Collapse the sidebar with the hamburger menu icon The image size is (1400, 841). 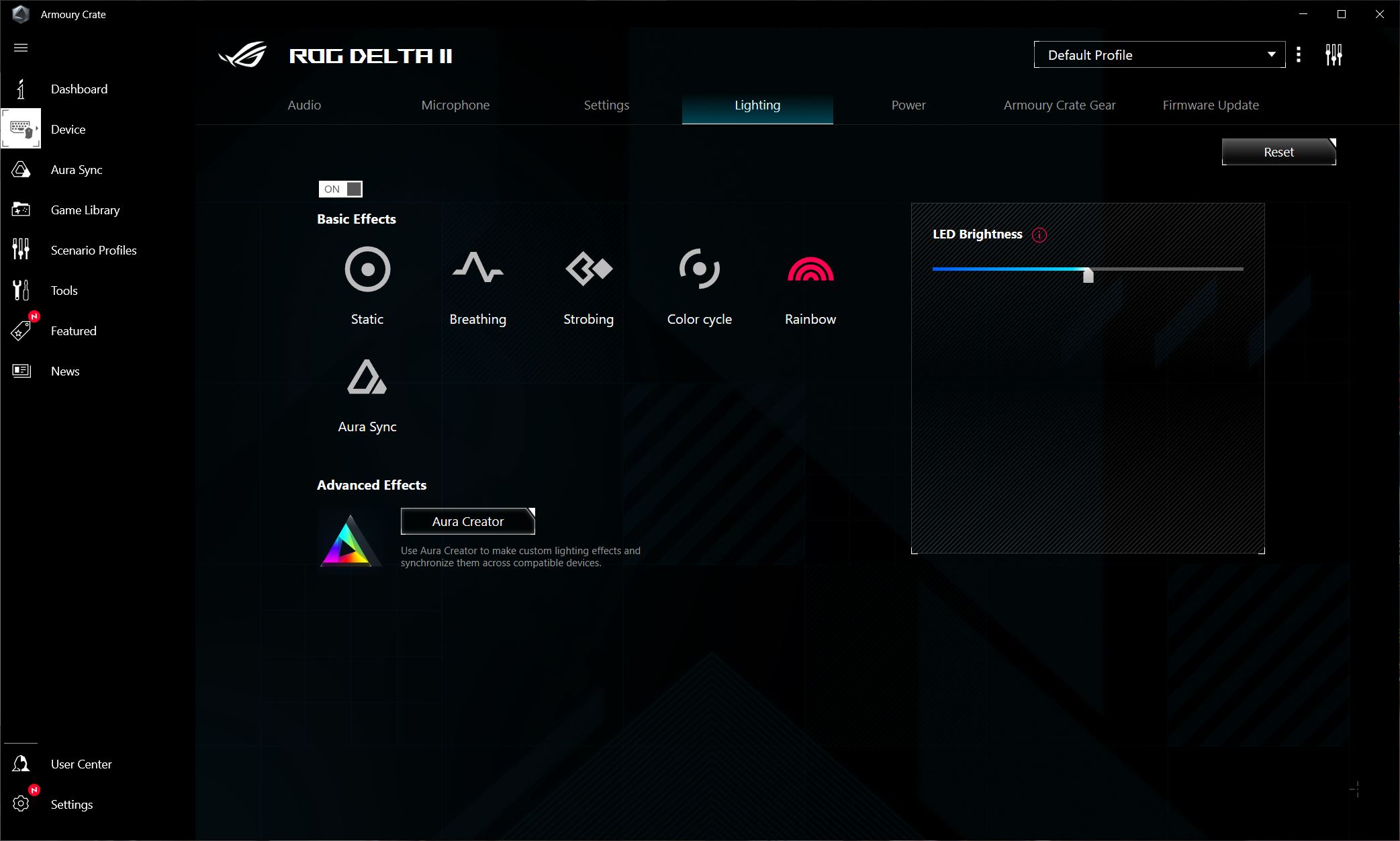[21, 48]
